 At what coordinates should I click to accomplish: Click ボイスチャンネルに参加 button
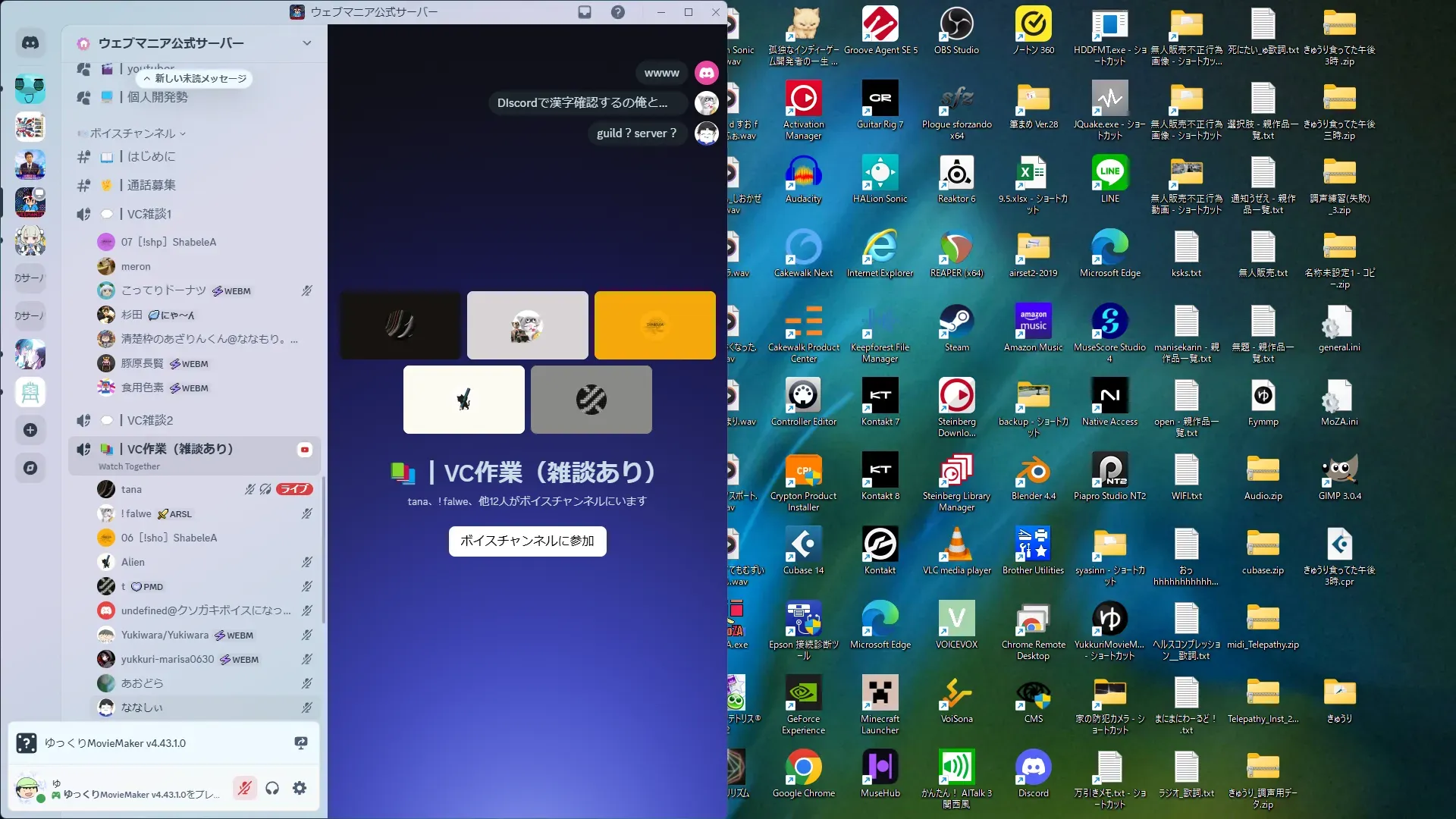(x=527, y=541)
